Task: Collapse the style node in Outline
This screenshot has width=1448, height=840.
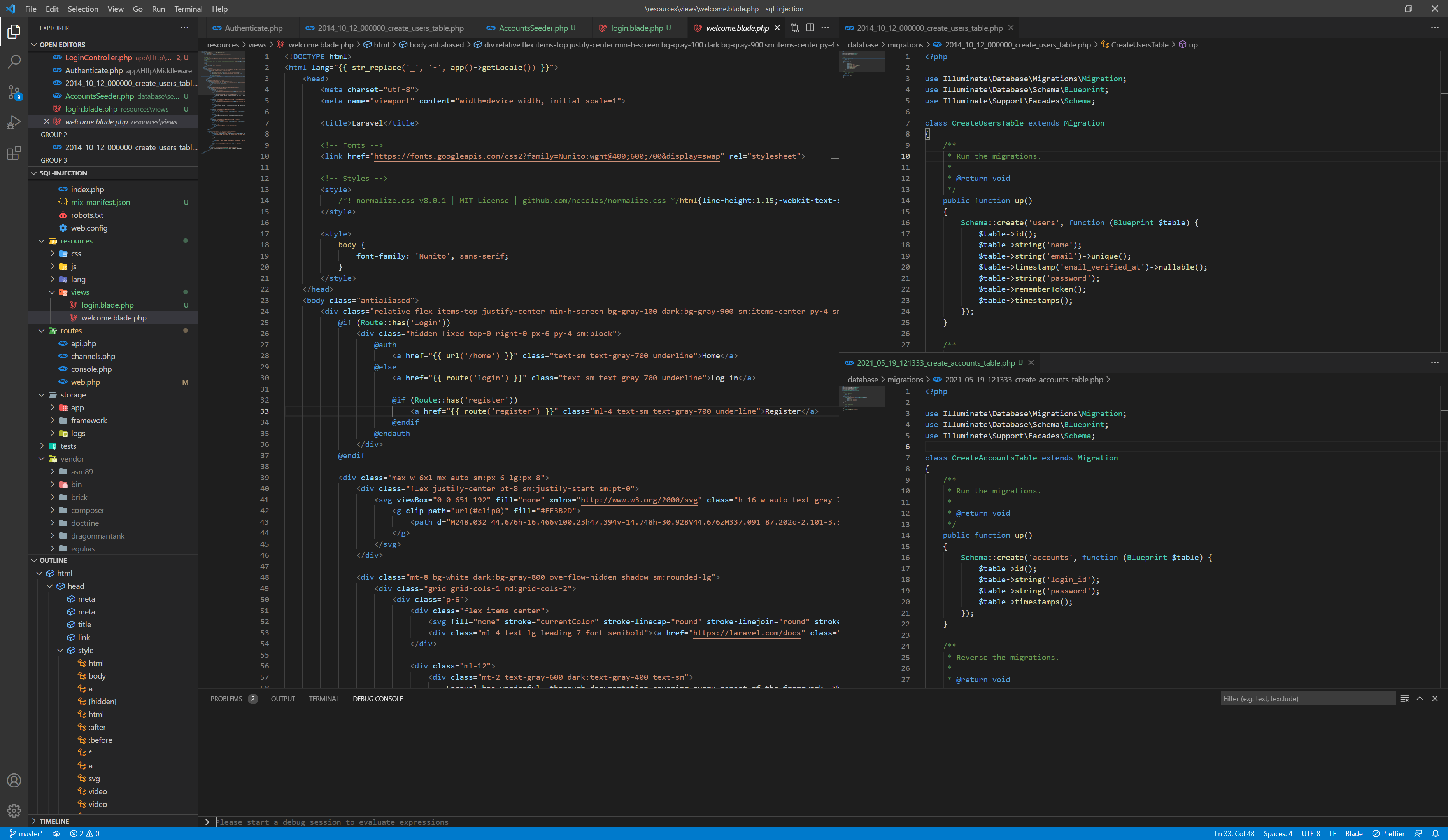Action: tap(60, 650)
